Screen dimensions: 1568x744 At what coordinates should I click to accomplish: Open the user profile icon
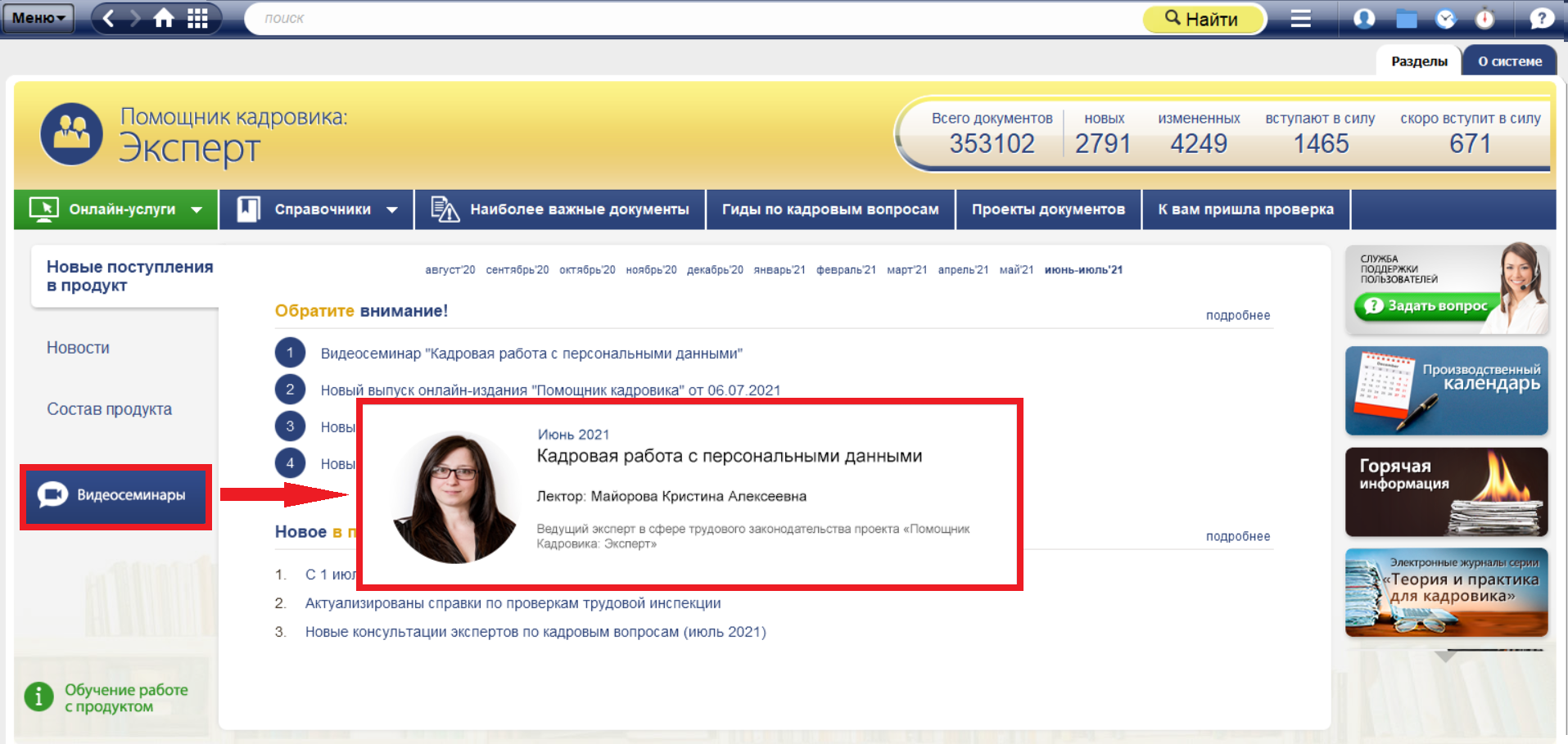click(1364, 18)
